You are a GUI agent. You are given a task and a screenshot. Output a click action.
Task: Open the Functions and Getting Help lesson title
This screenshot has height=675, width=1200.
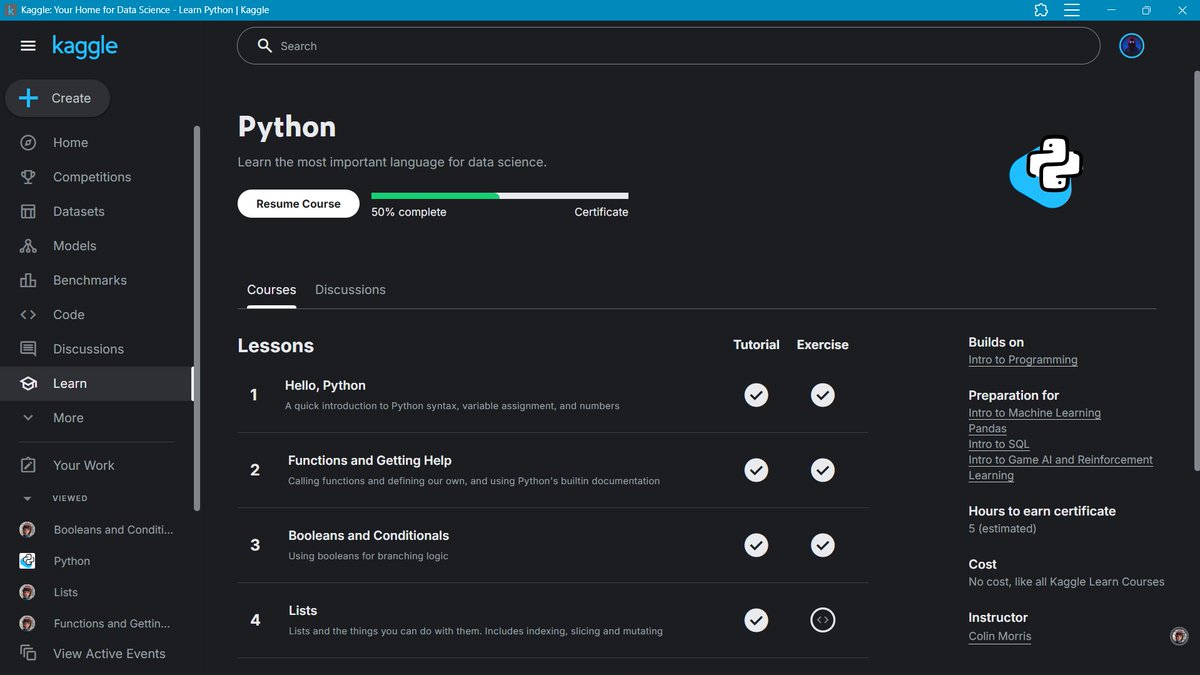(x=370, y=461)
